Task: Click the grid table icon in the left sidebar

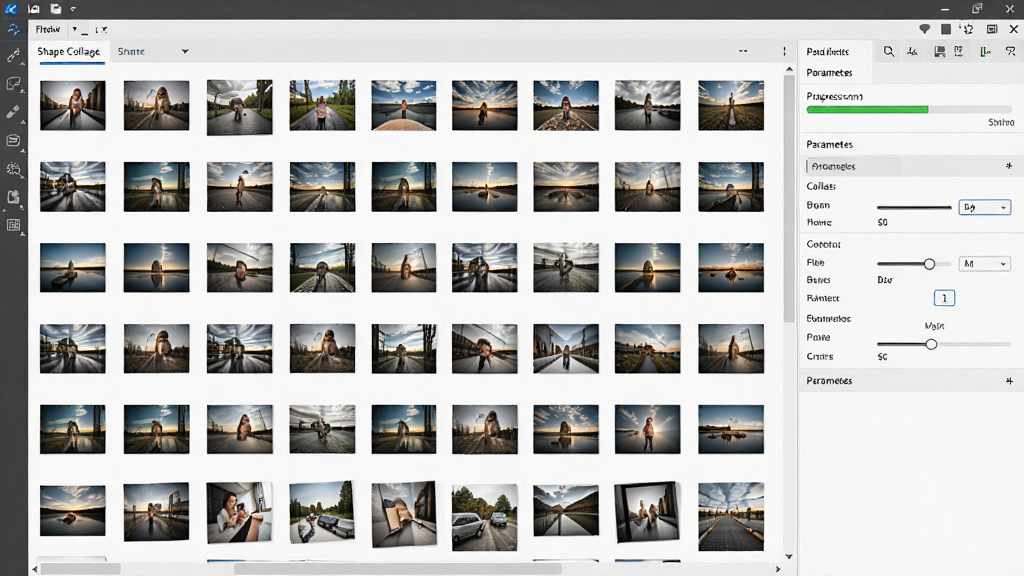Action: click(13, 225)
